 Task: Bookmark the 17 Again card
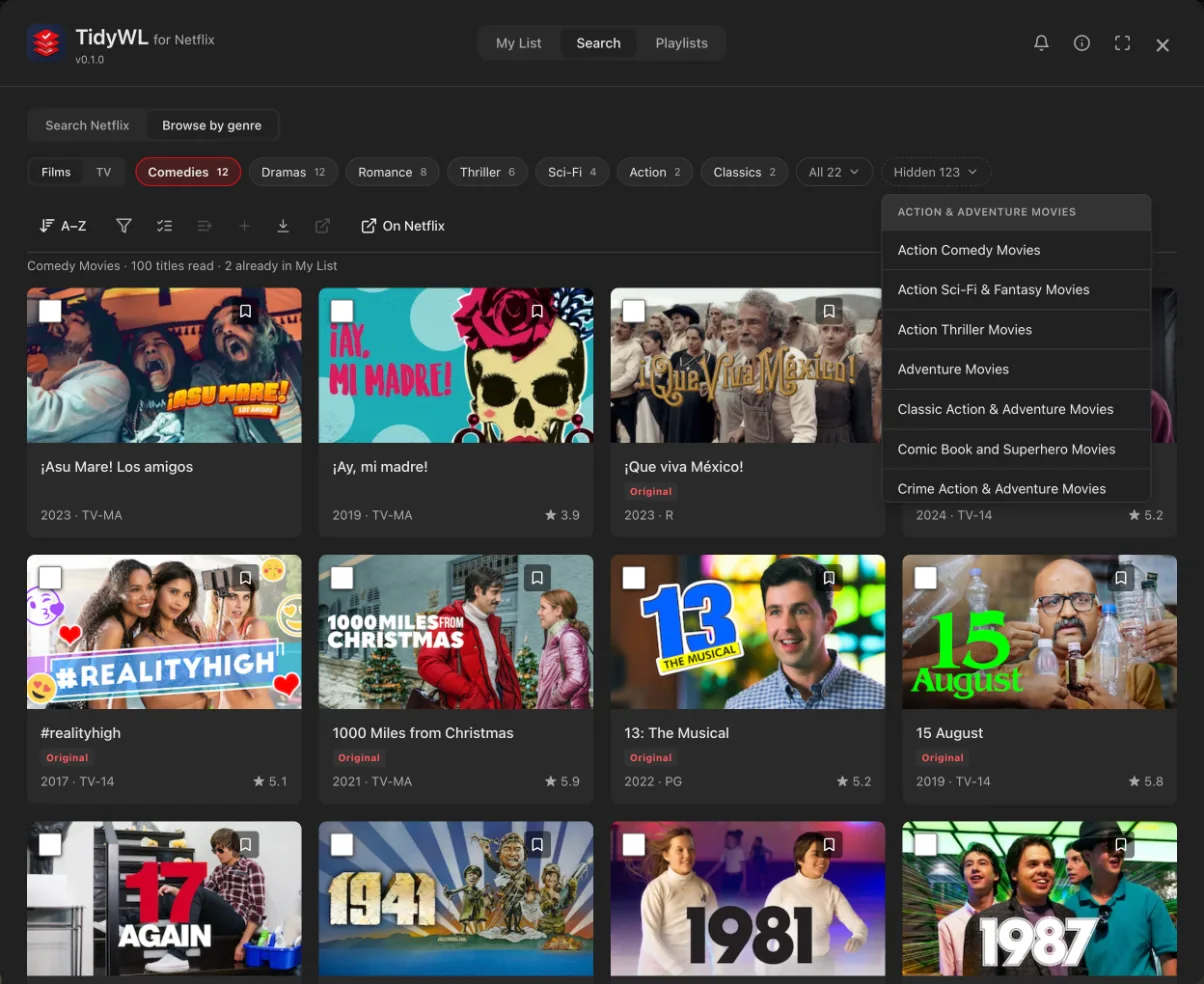tap(246, 844)
